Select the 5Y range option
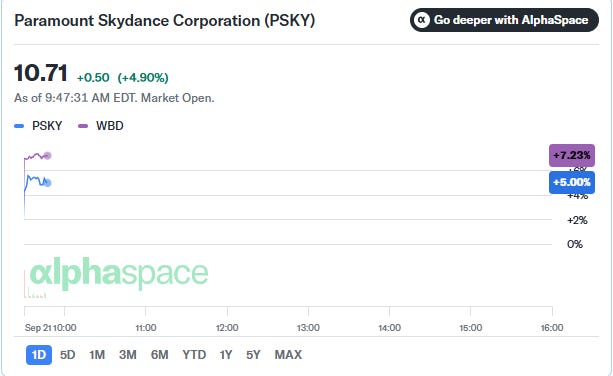Viewport: 613px width, 376px height. (x=253, y=355)
